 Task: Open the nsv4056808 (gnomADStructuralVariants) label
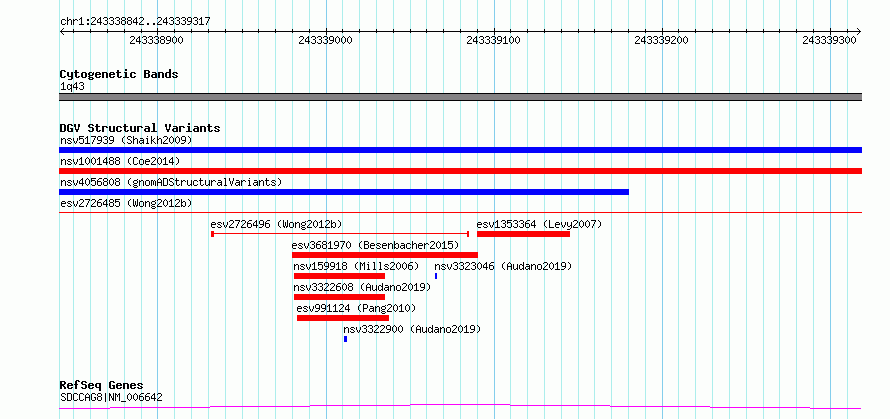(x=171, y=182)
